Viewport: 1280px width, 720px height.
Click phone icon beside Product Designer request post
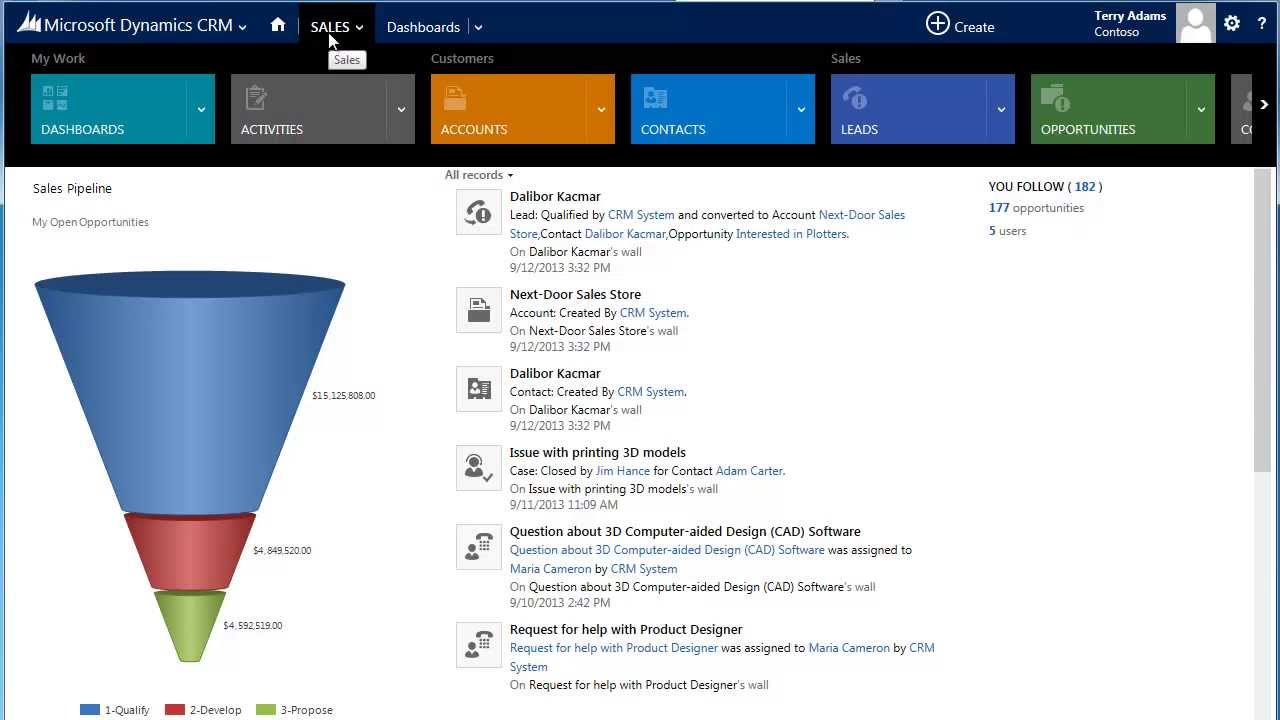(479, 645)
